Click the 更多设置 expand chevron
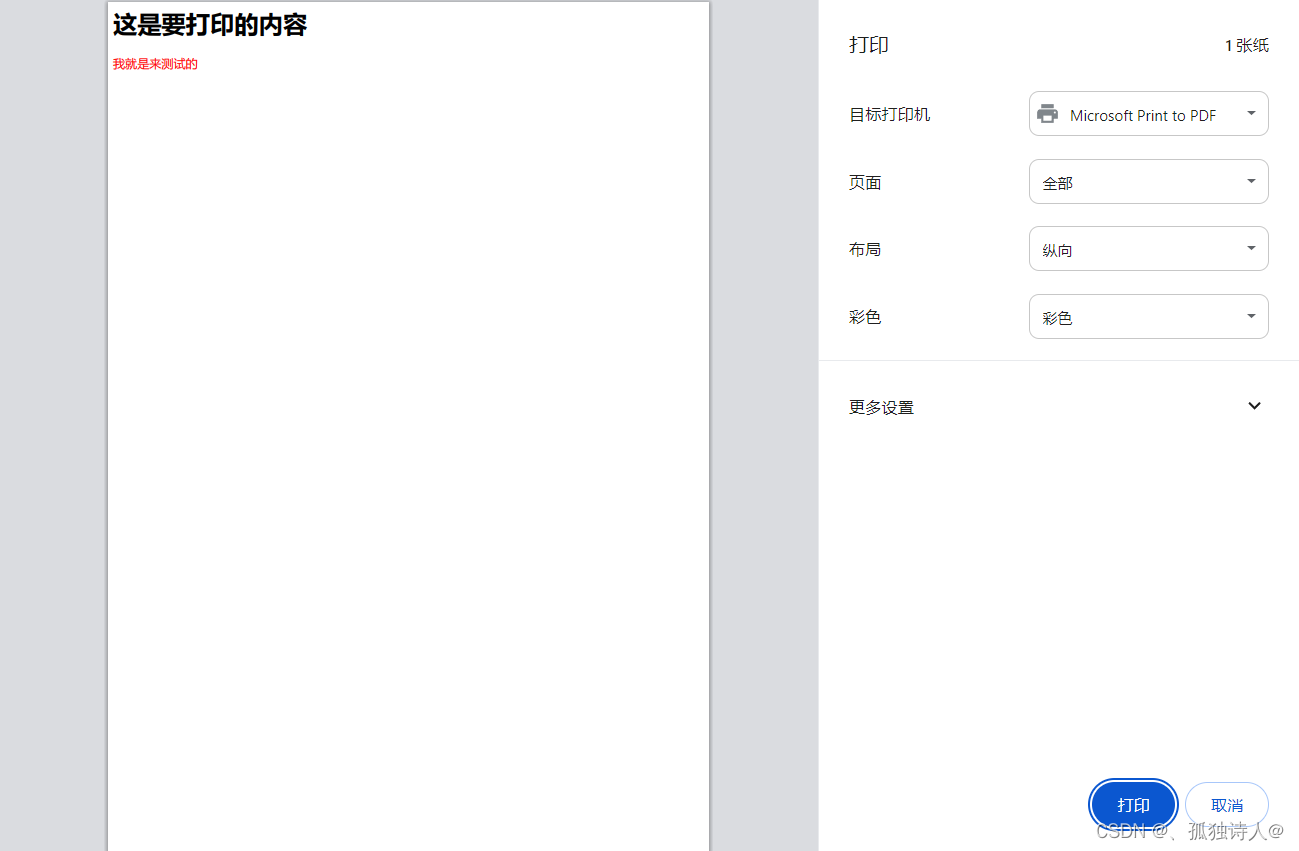 (x=1254, y=406)
